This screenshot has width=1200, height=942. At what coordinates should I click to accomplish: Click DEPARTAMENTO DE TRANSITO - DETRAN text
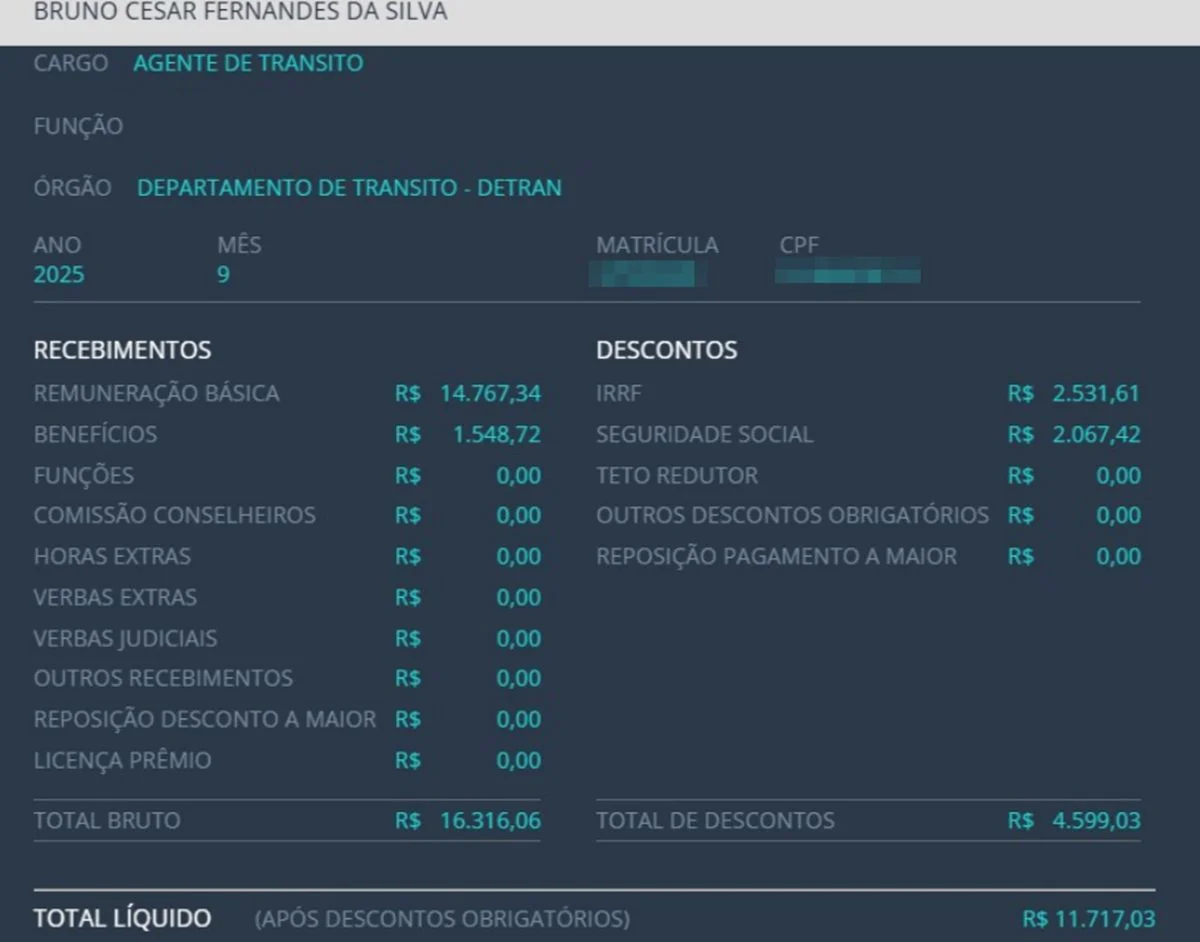(349, 188)
